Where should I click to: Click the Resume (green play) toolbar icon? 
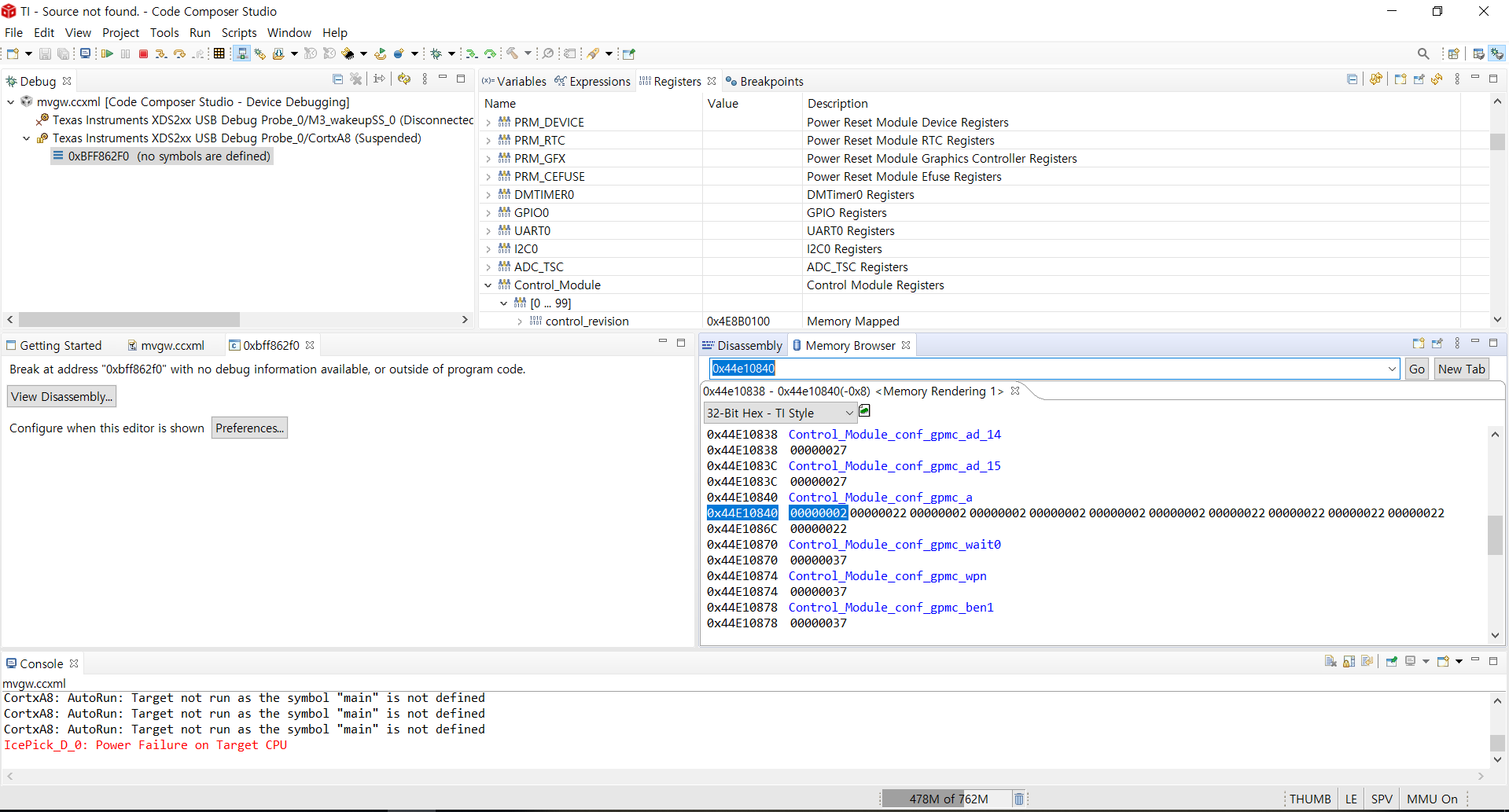click(x=108, y=53)
